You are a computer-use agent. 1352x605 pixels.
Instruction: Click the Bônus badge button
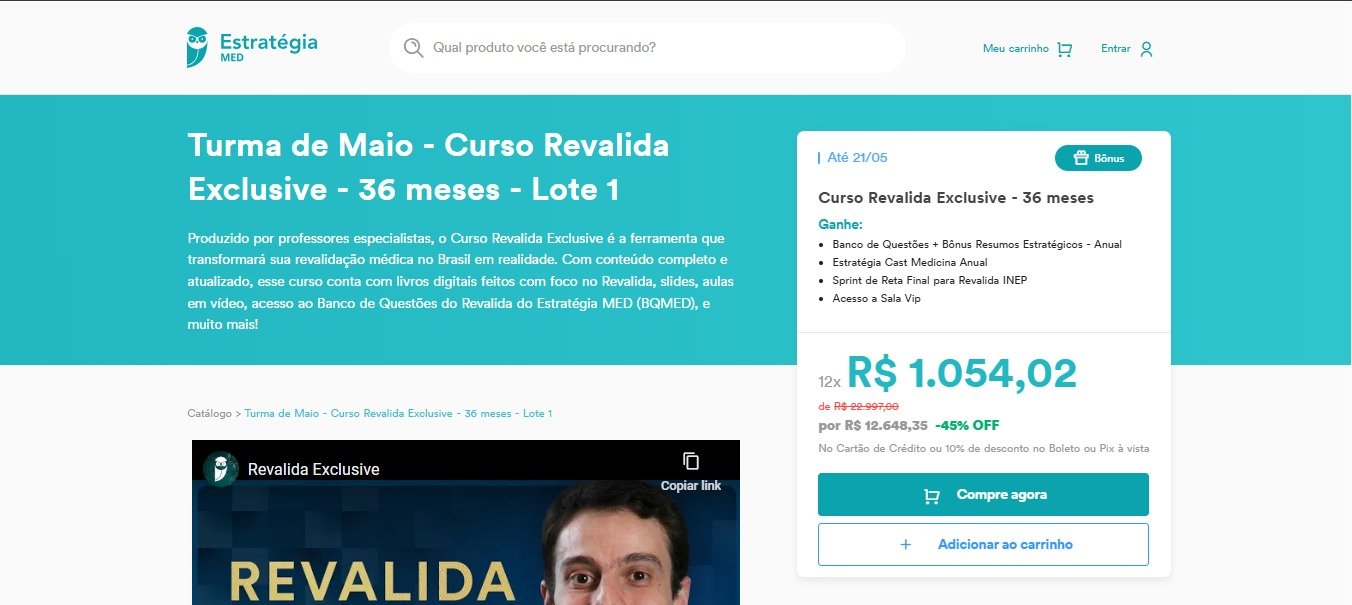pyautogui.click(x=1098, y=158)
